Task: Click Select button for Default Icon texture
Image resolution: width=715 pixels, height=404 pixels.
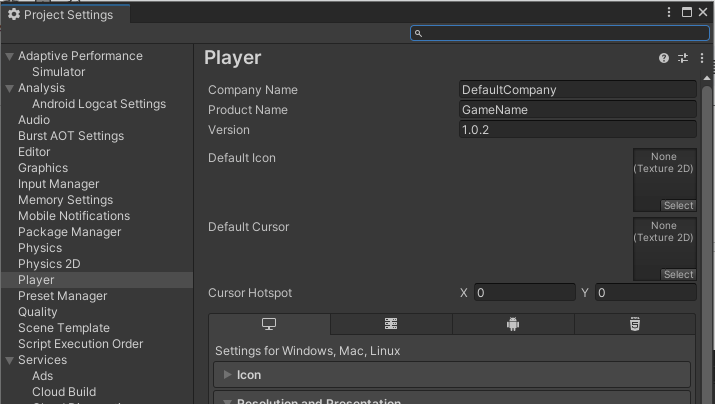Action: pyautogui.click(x=678, y=206)
